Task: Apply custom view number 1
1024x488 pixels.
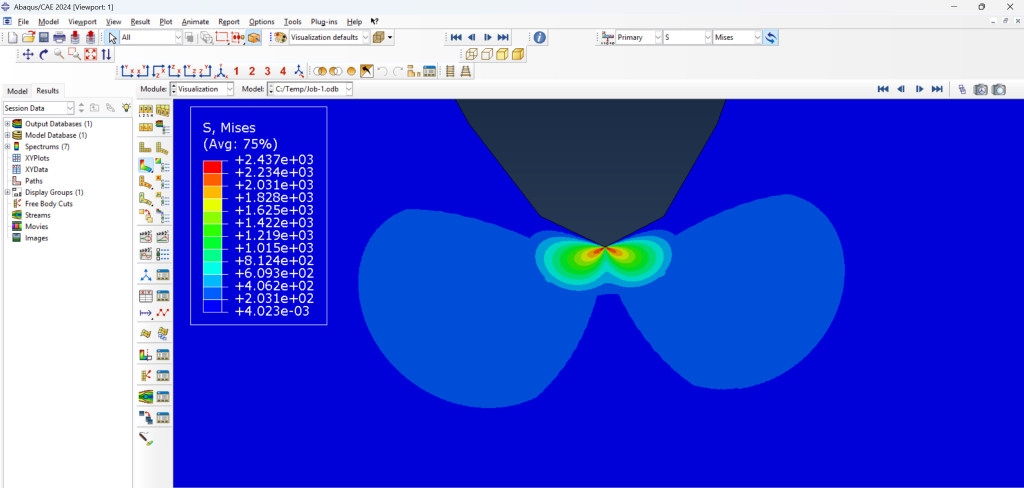Action: pos(236,71)
